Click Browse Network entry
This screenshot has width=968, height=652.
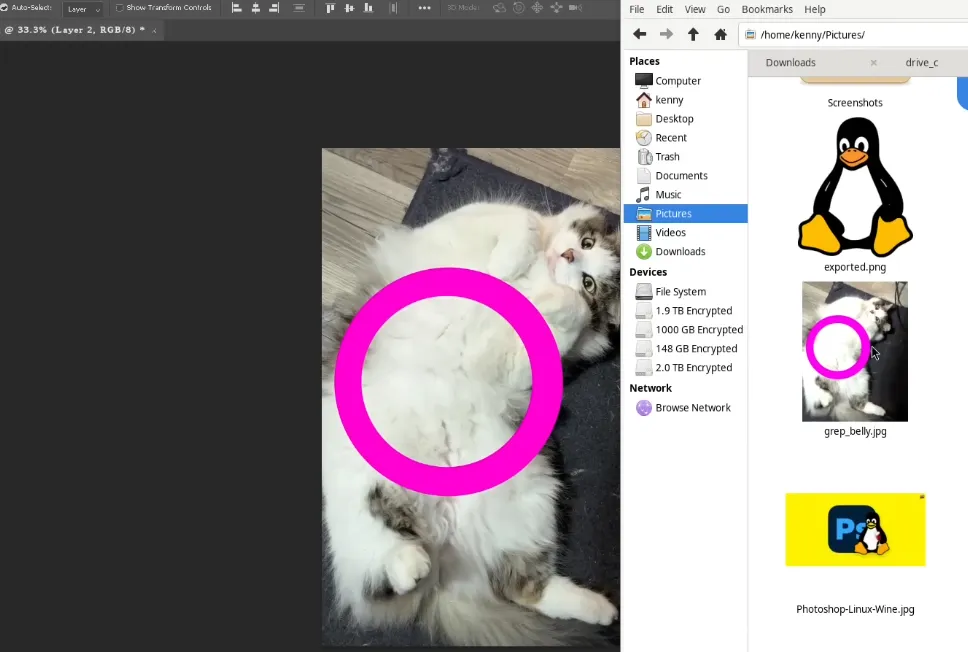point(685,408)
